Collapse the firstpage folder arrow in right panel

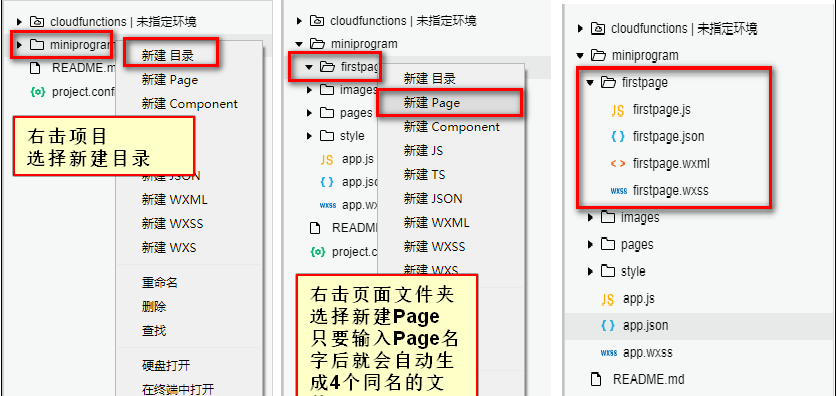pyautogui.click(x=590, y=83)
